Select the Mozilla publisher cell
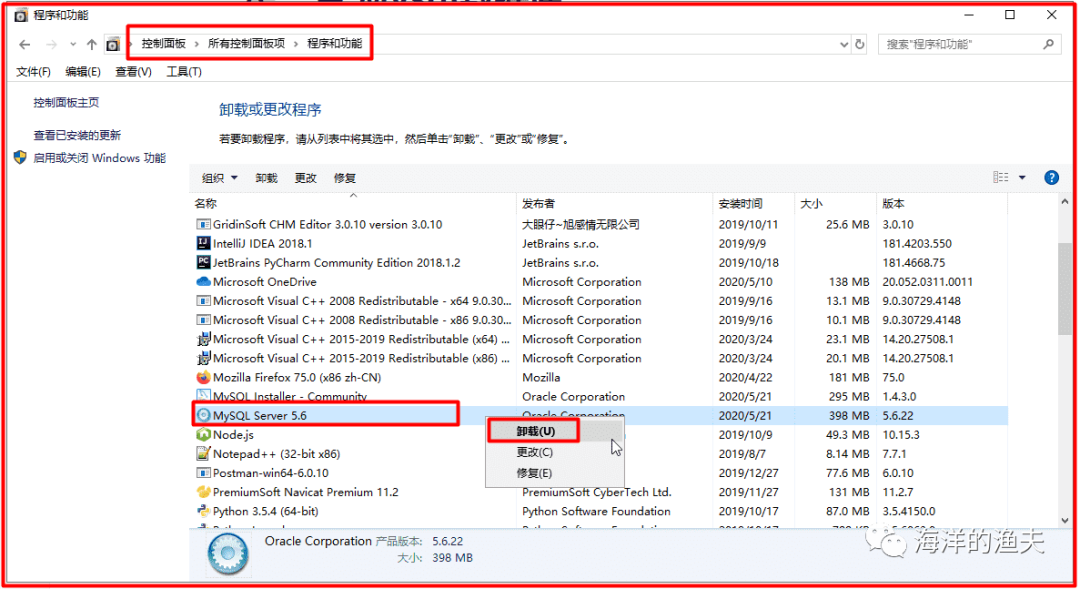Image resolution: width=1080 pixels, height=589 pixels. (x=541, y=378)
